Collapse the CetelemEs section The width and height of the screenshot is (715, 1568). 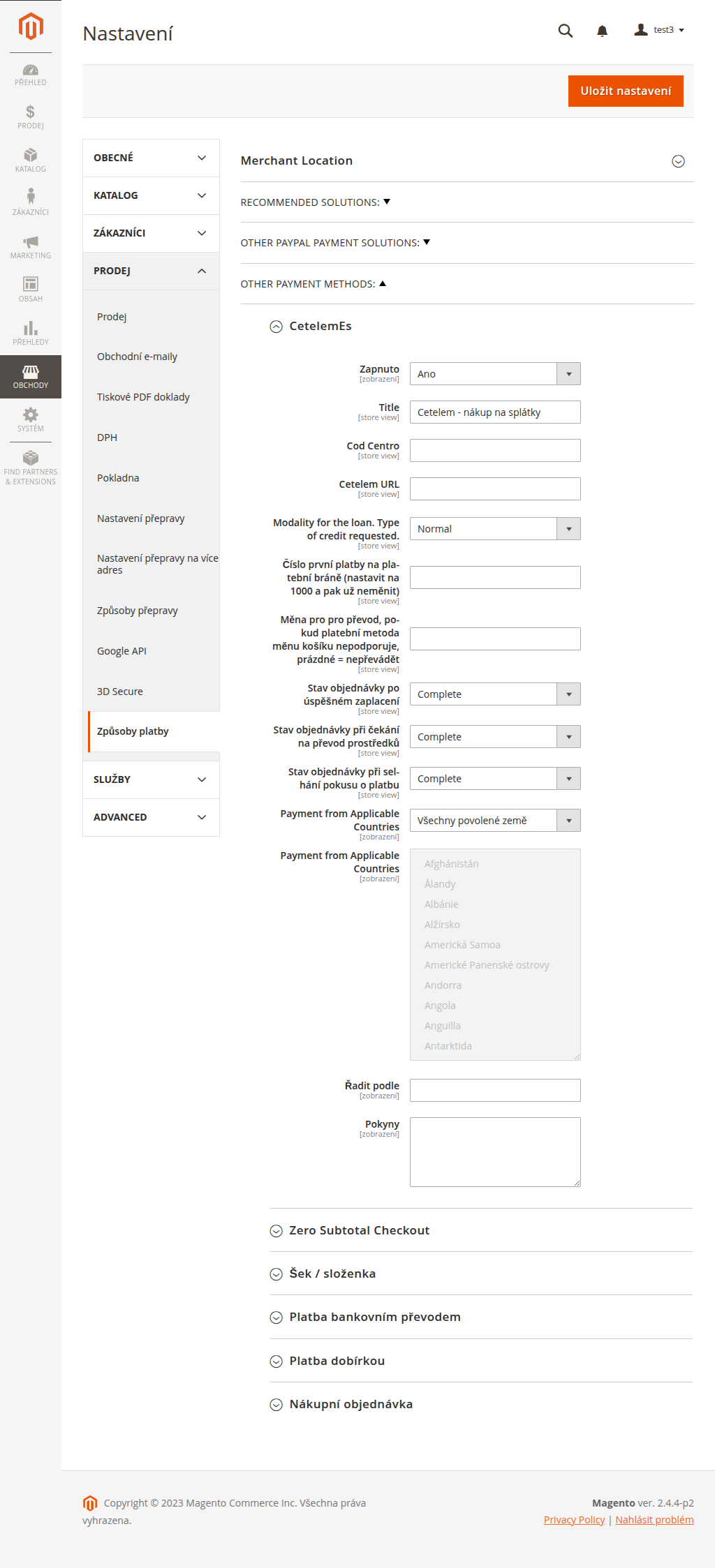click(x=277, y=327)
